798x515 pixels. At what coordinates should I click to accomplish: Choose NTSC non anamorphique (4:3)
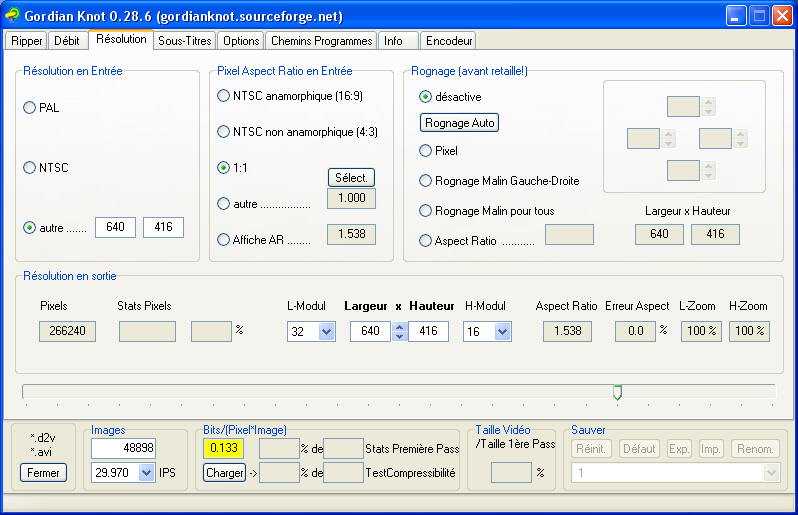(x=297, y=132)
